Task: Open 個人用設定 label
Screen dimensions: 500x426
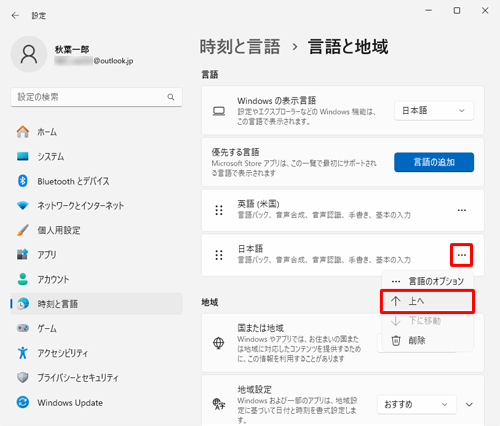Action: [x=59, y=230]
